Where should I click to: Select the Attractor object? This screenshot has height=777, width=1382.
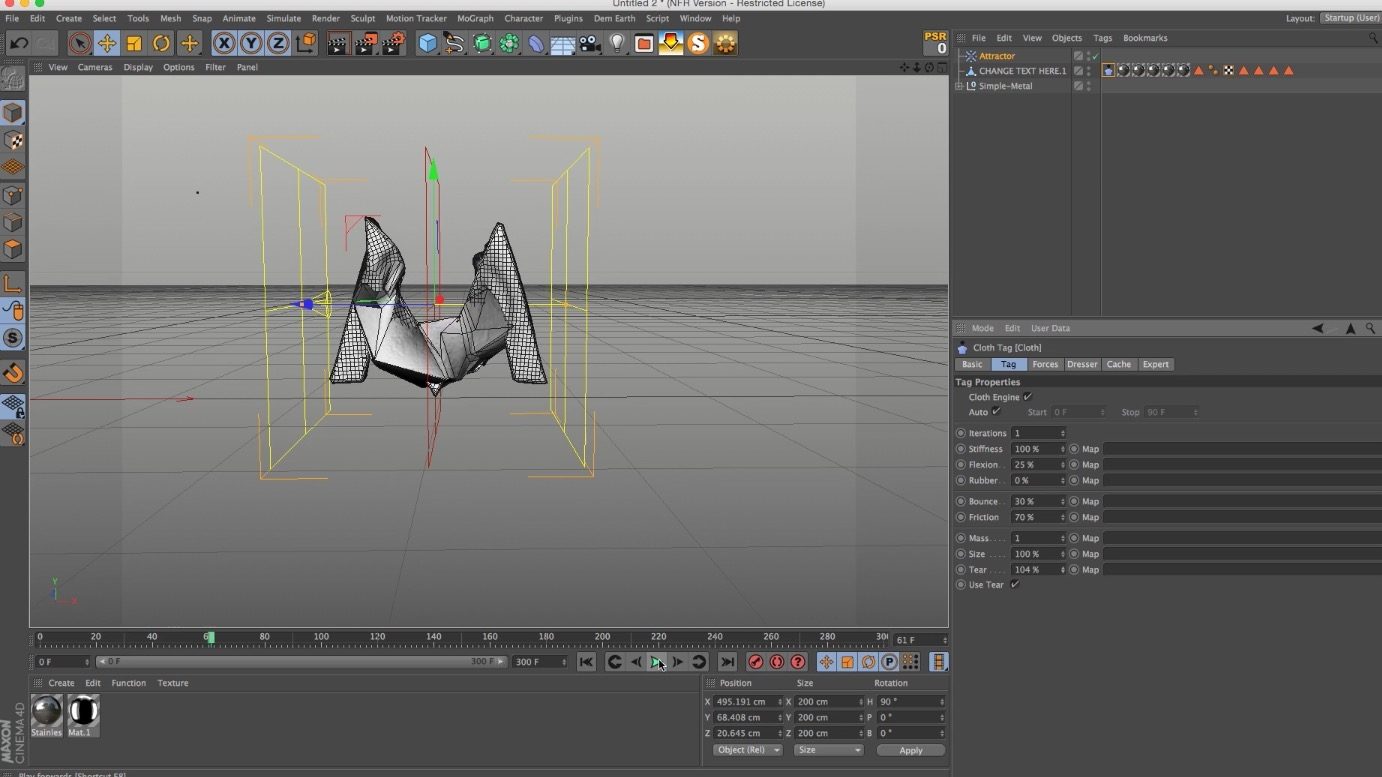[996, 56]
